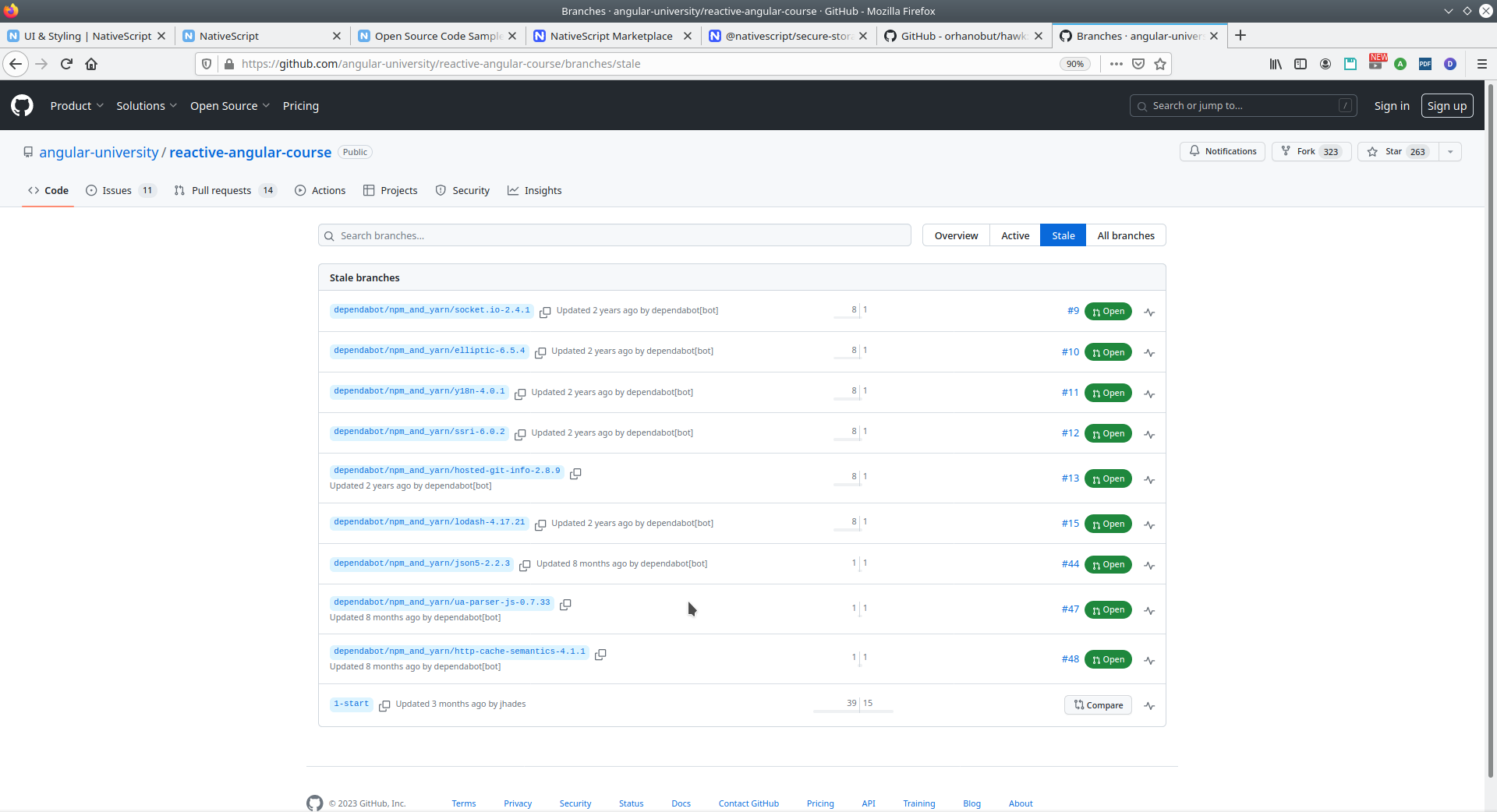Image resolution: width=1497 pixels, height=812 pixels.
Task: Reload the current page in Firefox
Action: click(66, 64)
